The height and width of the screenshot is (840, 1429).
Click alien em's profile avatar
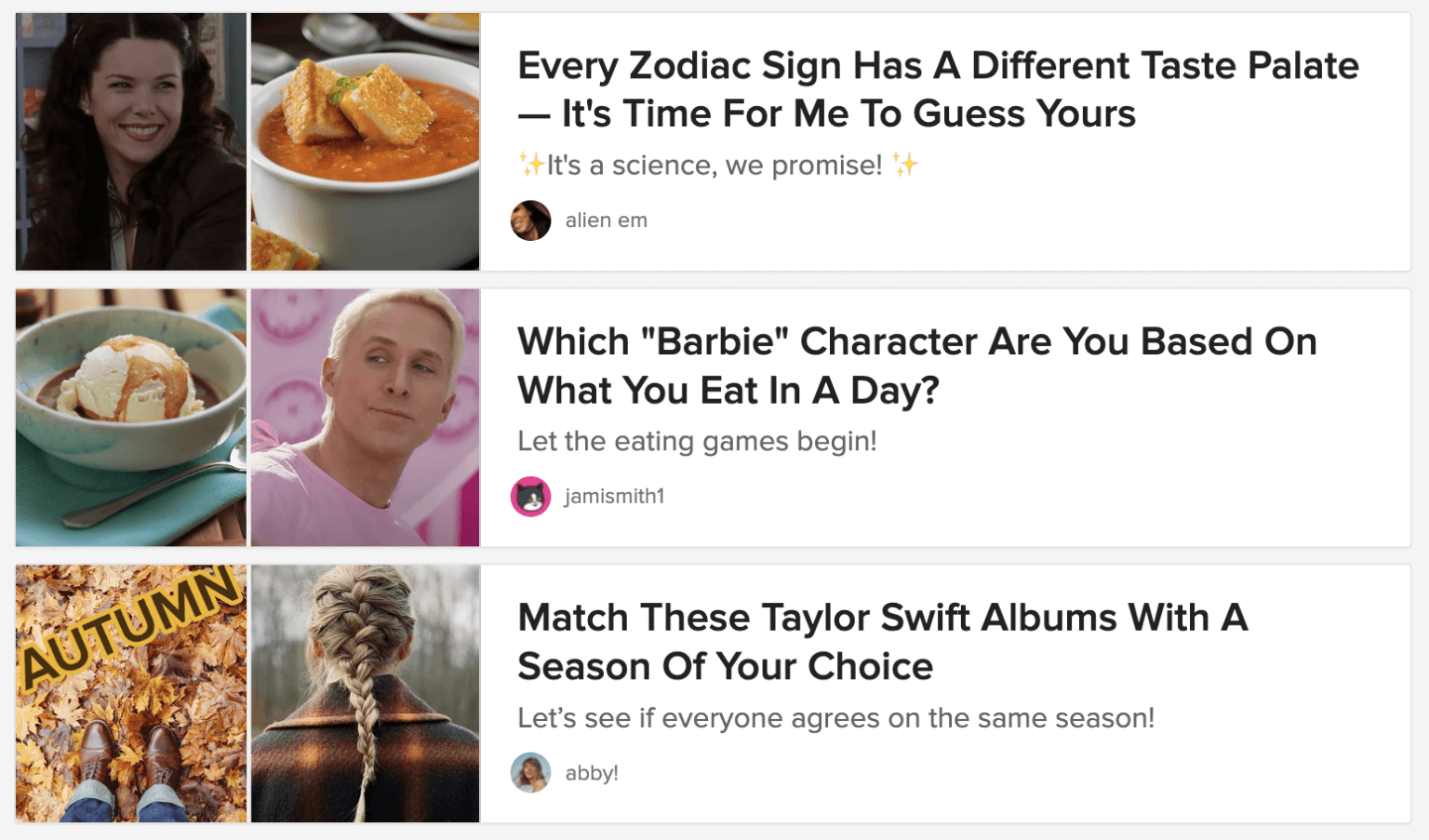530,220
